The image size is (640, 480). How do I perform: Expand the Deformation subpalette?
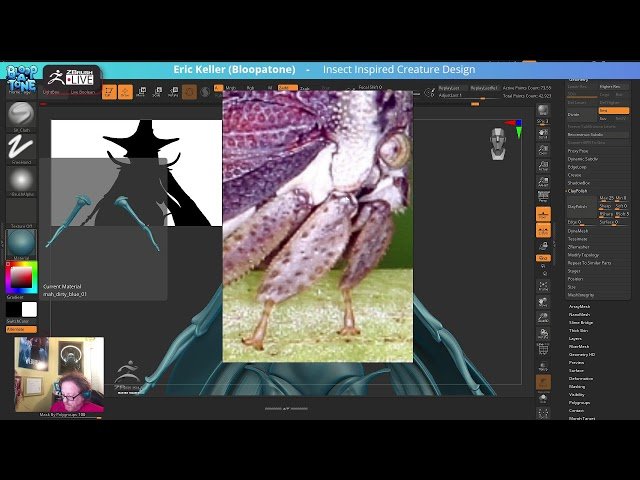point(581,378)
